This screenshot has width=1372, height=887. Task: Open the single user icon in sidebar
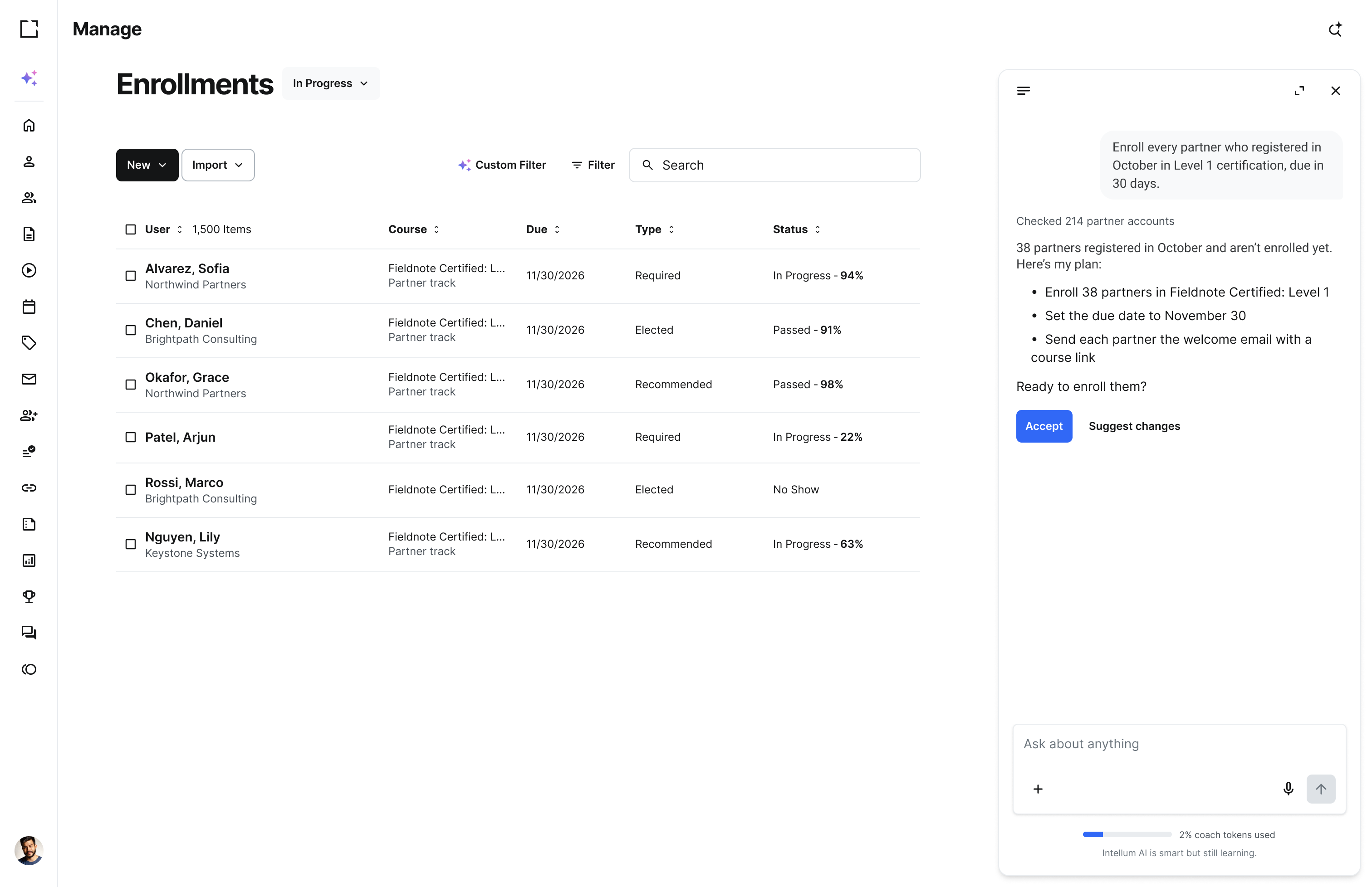tap(29, 162)
